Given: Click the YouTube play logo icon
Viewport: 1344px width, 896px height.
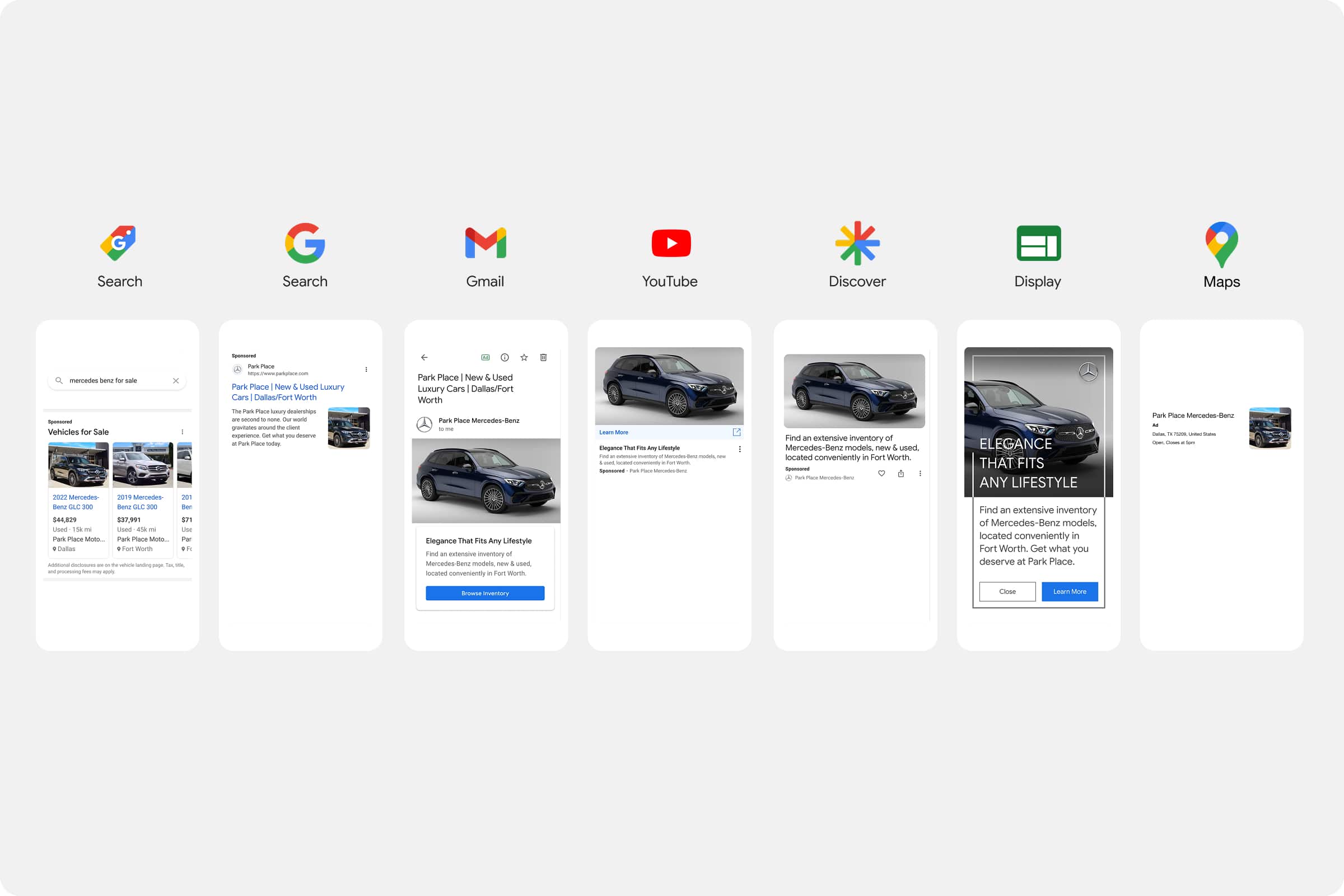Looking at the screenshot, I should click(671, 244).
